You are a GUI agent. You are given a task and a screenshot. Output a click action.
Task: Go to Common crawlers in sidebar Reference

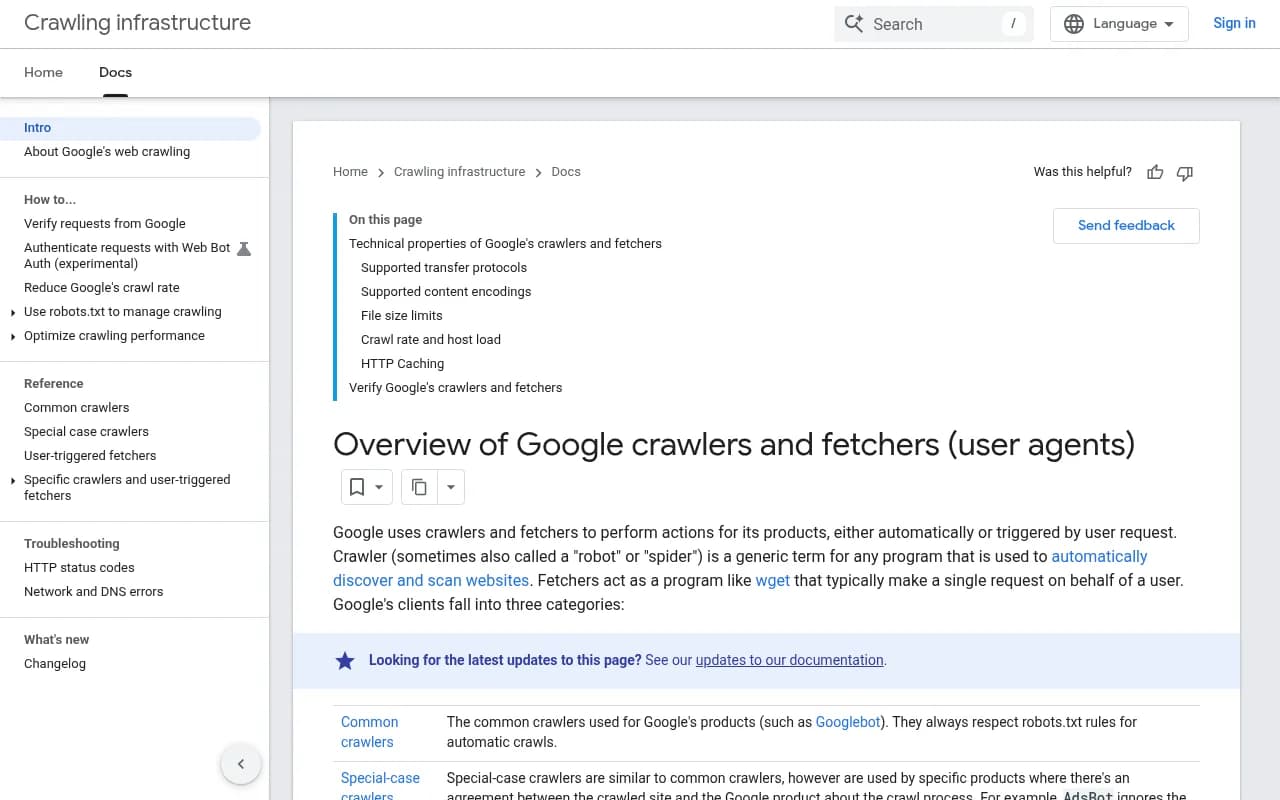pos(76,408)
